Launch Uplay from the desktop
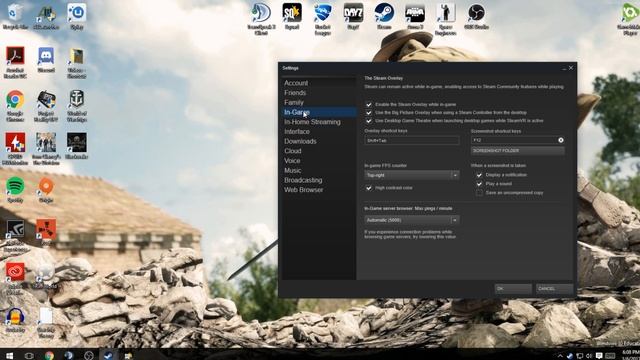This screenshot has width=640, height=360. coord(77,16)
